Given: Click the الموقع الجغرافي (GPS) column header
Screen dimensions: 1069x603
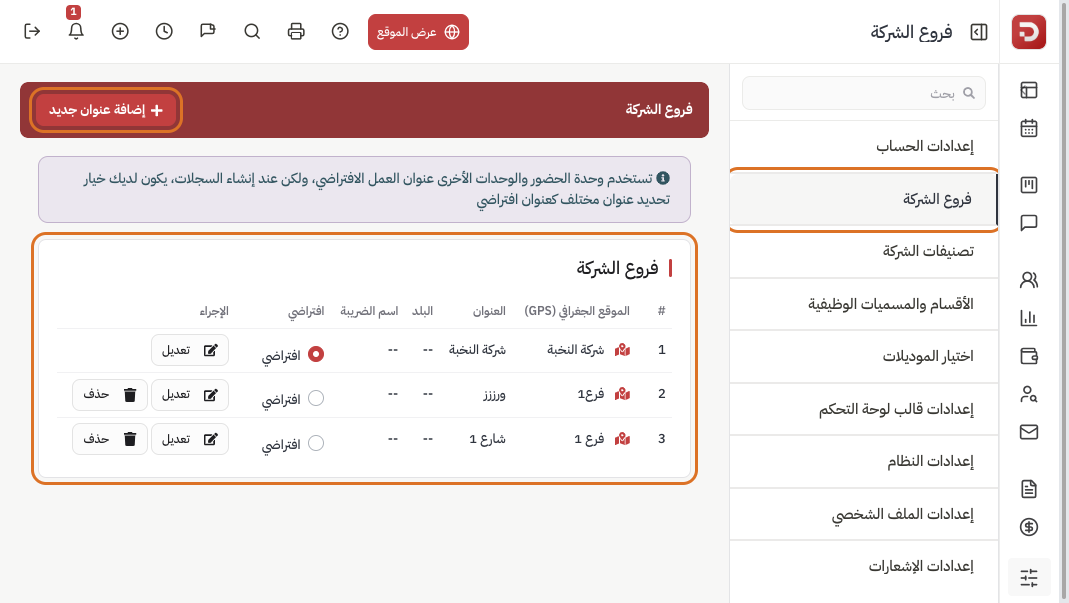Looking at the screenshot, I should coord(577,311).
